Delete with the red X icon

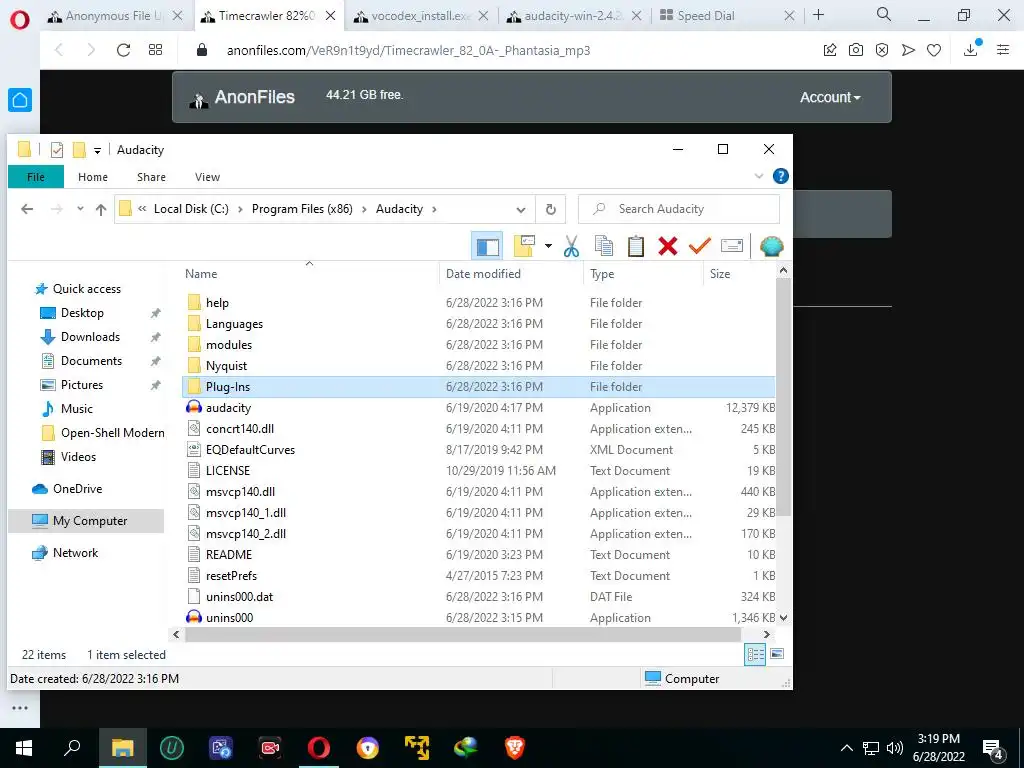[x=667, y=246]
